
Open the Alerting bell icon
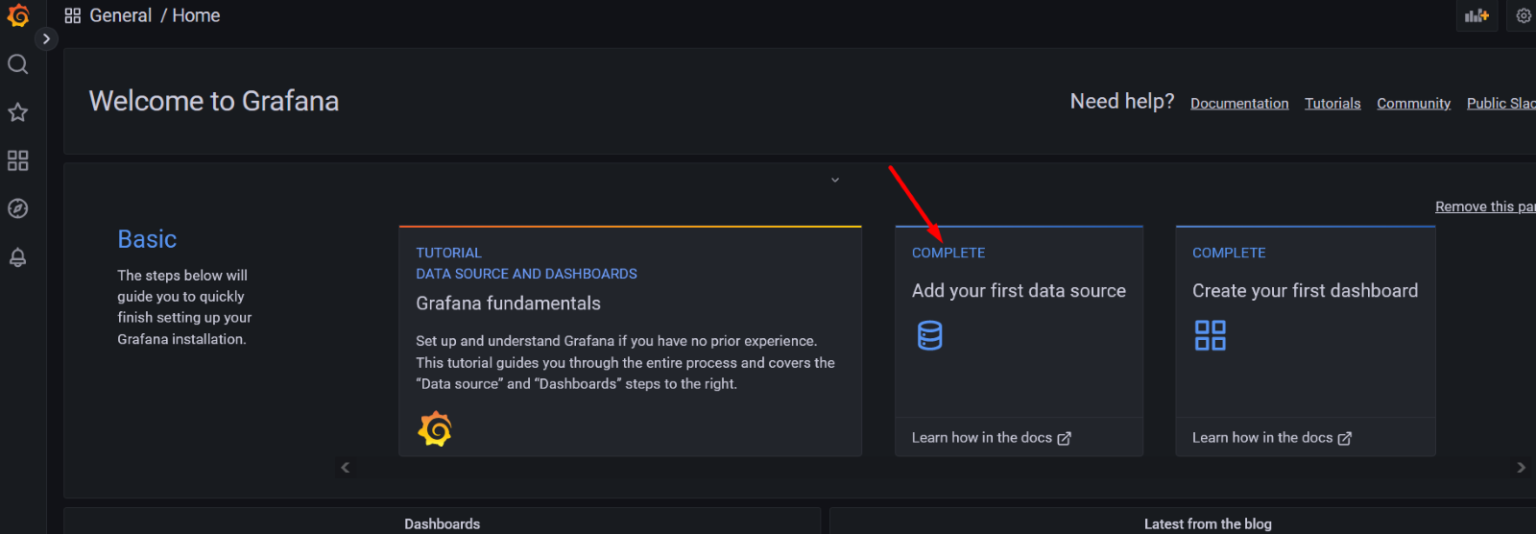click(18, 258)
